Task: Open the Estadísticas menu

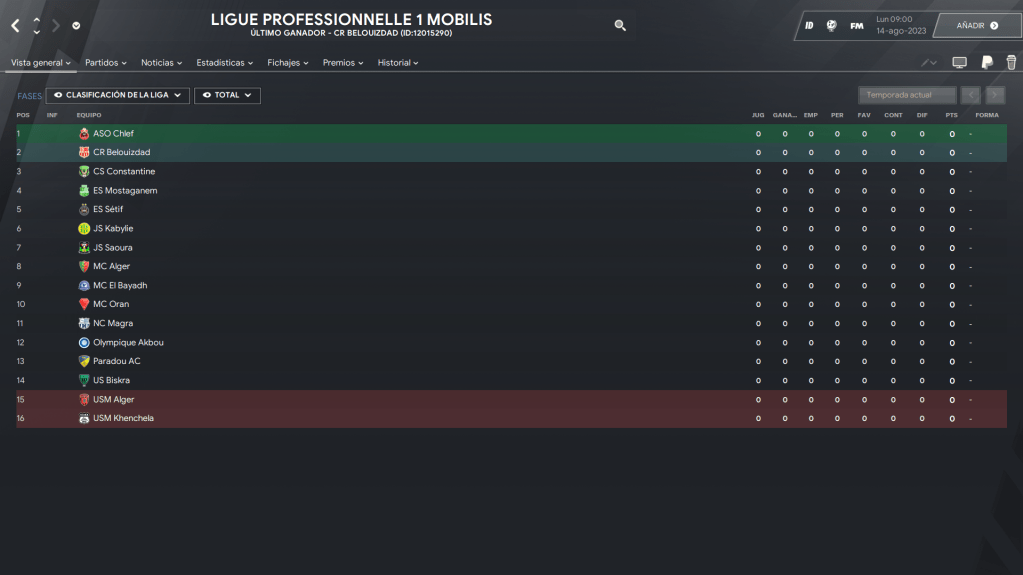Action: (224, 63)
